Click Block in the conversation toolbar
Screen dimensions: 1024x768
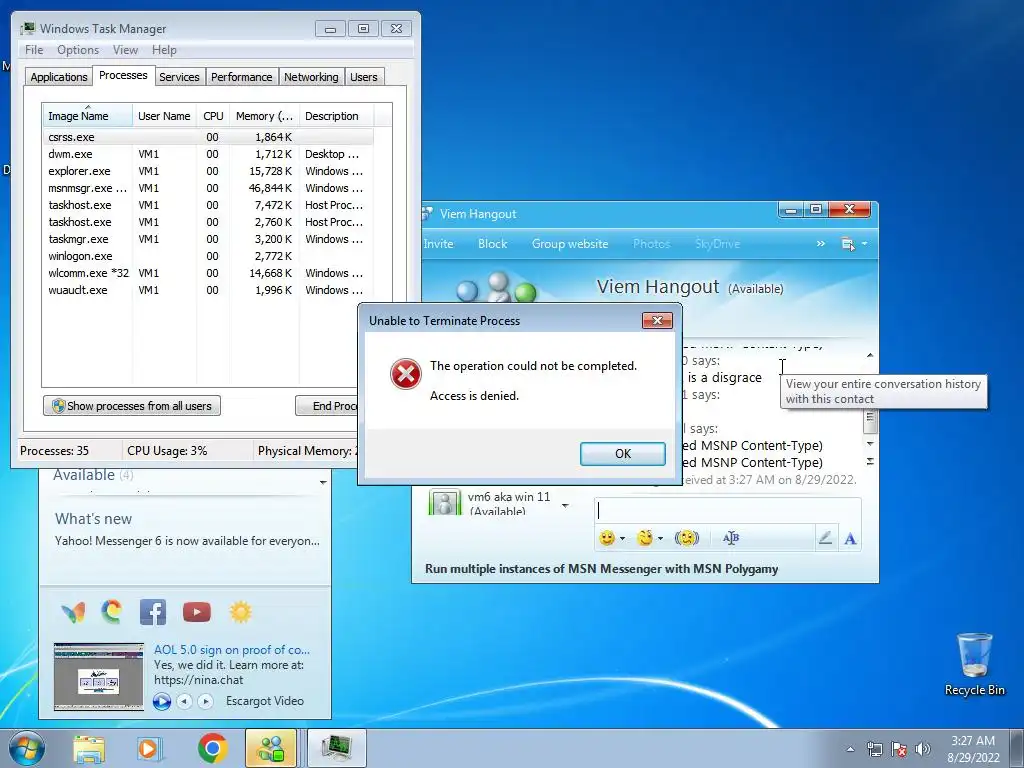(492, 244)
